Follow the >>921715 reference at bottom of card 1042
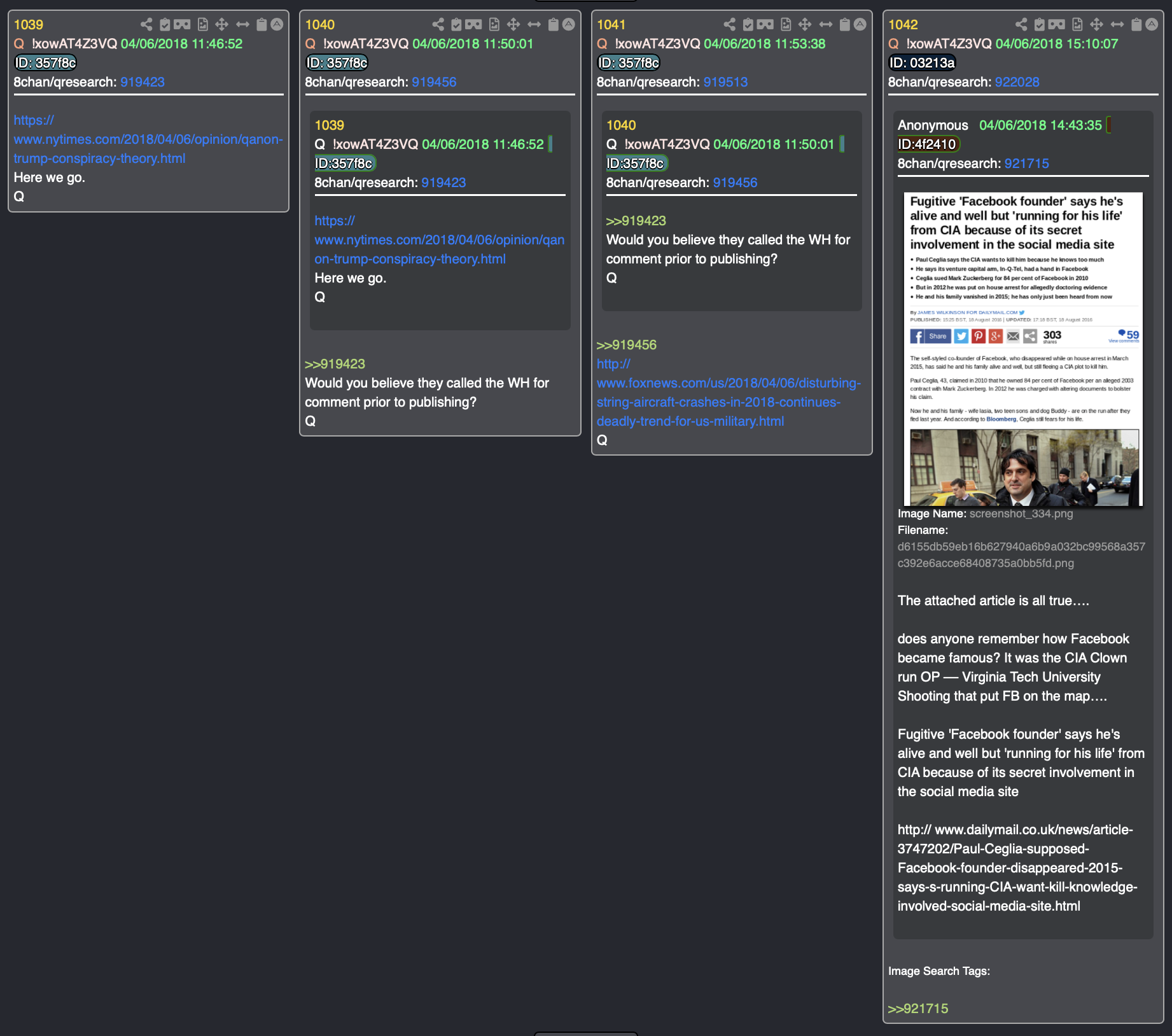The image size is (1172, 1036). pos(918,1009)
